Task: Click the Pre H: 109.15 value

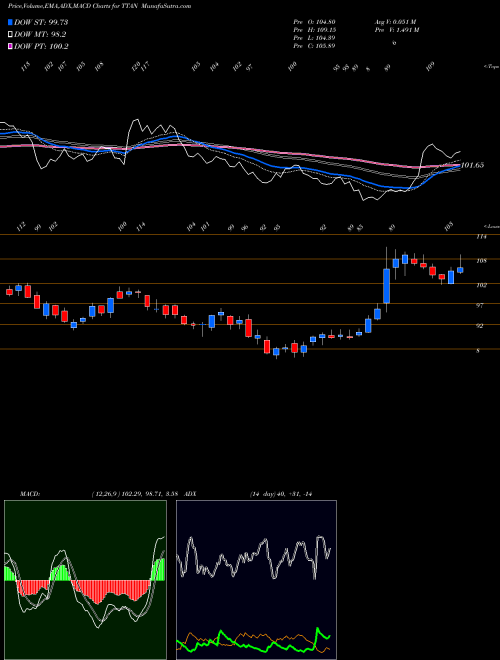Action: [x=314, y=30]
